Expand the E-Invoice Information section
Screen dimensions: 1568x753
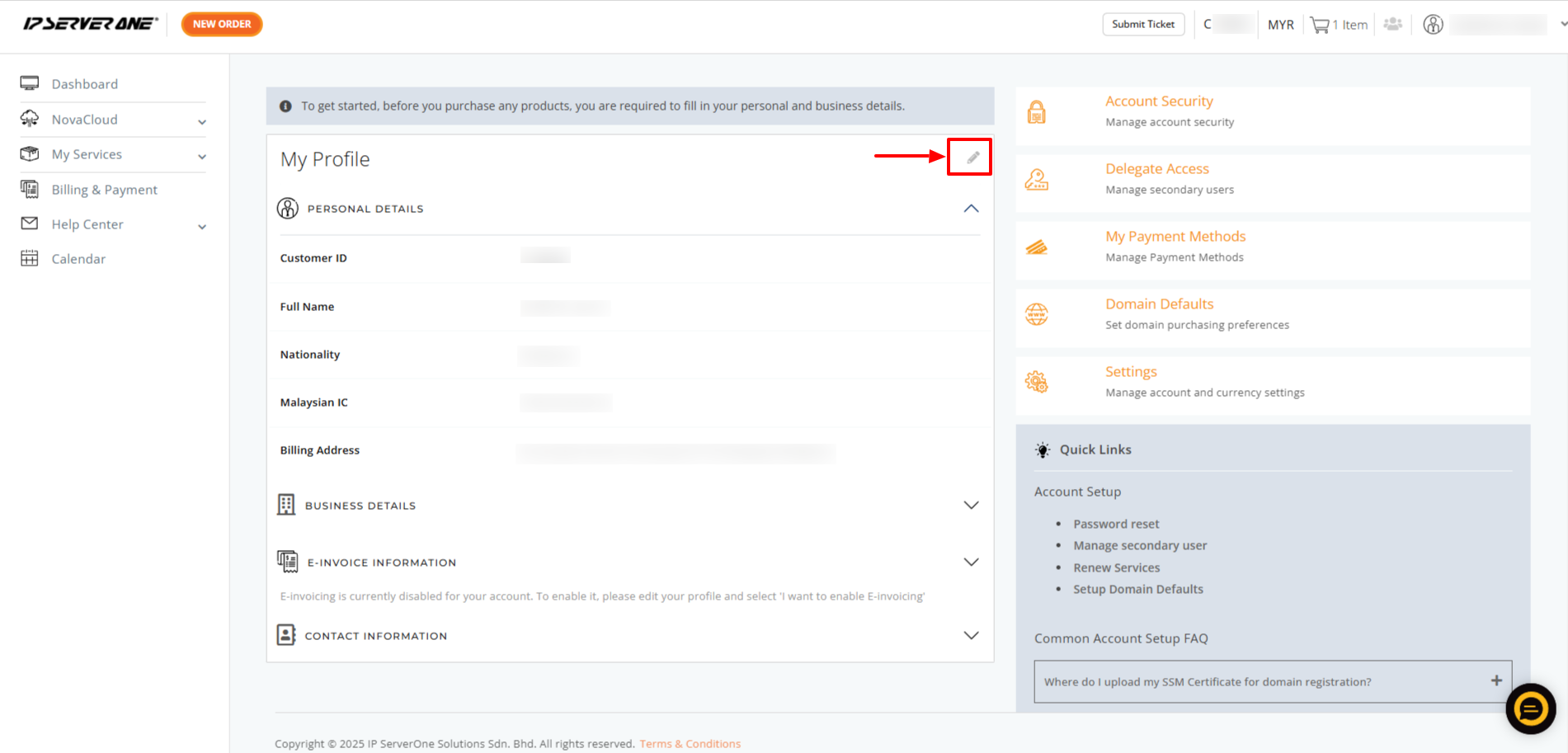pyautogui.click(x=972, y=562)
